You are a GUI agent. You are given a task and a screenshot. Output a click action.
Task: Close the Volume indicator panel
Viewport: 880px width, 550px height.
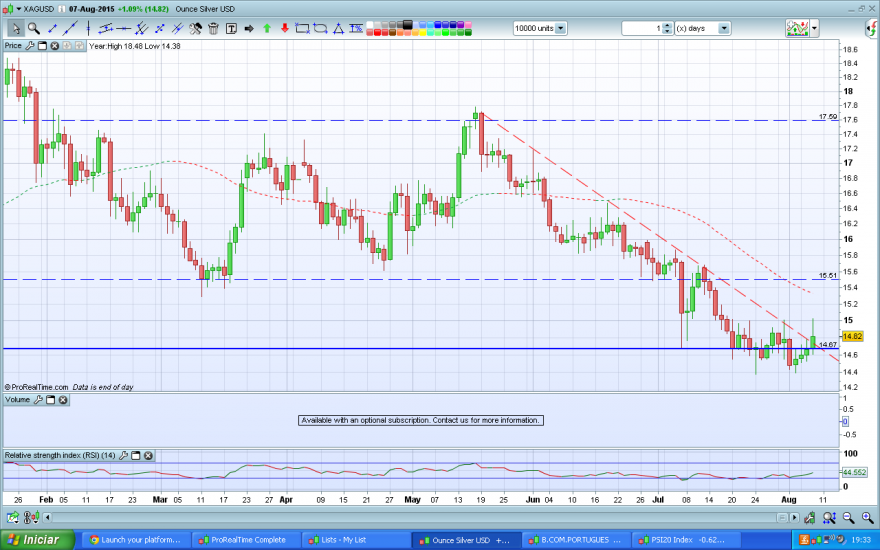pos(62,400)
